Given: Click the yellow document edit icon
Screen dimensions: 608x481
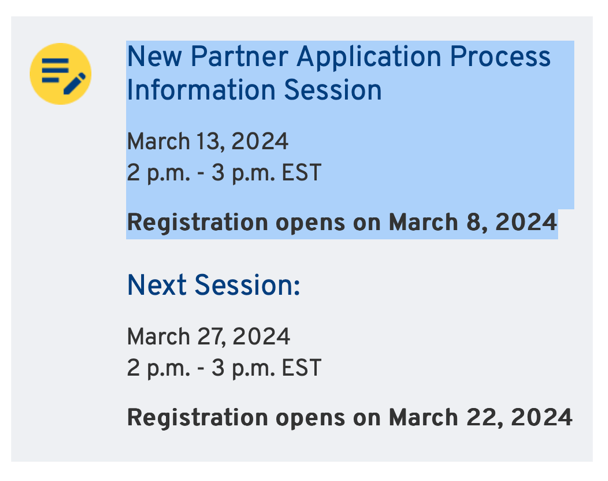Looking at the screenshot, I should pyautogui.click(x=60, y=74).
